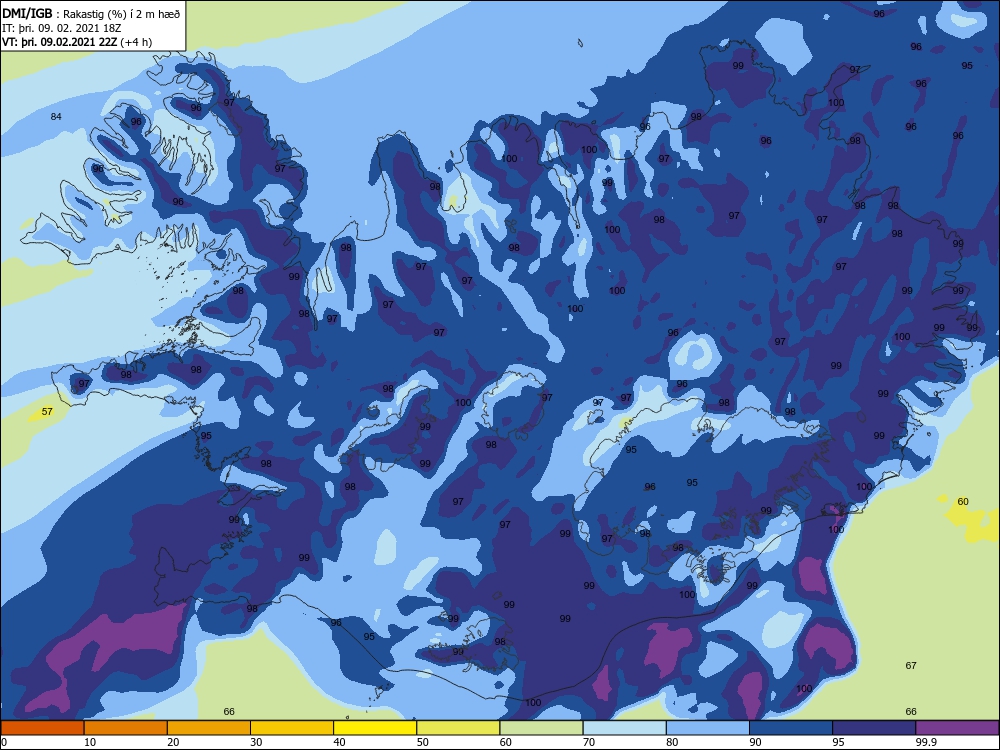This screenshot has height=750, width=1000.
Task: Select the navy 95–99.9 legend swatch
Action: coord(874,728)
